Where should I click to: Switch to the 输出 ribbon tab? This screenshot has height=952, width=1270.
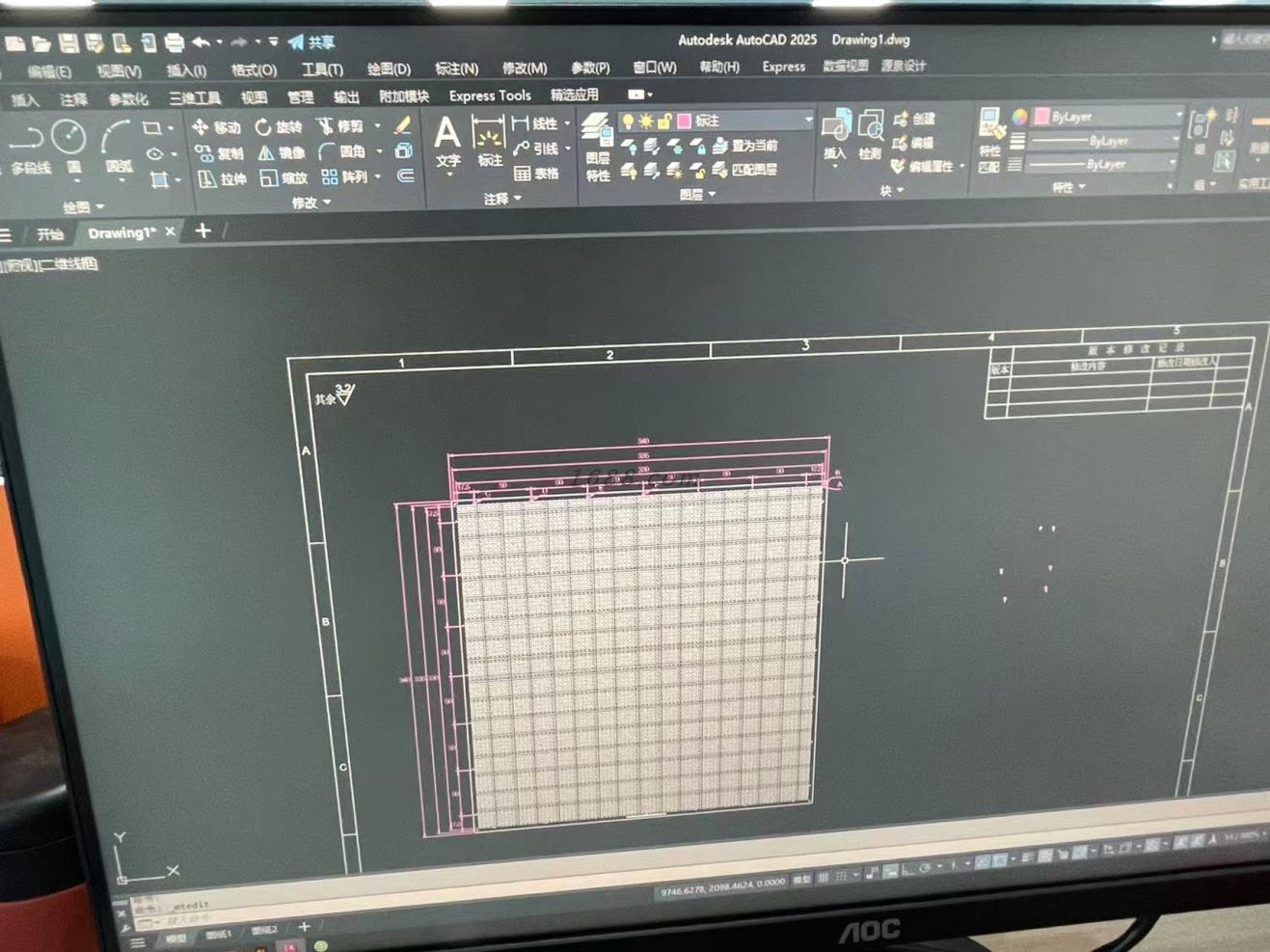[x=346, y=96]
